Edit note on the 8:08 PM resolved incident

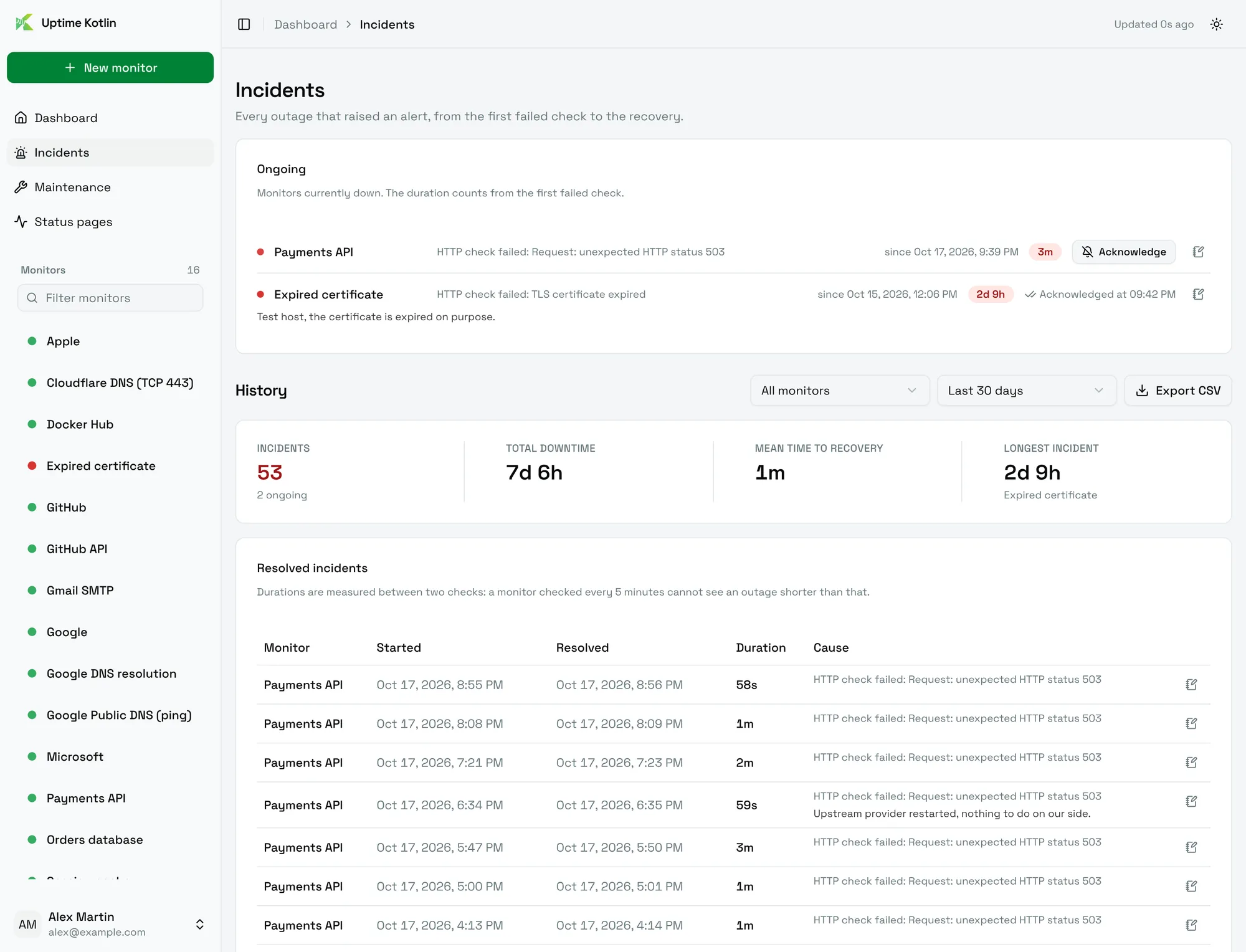1191,723
